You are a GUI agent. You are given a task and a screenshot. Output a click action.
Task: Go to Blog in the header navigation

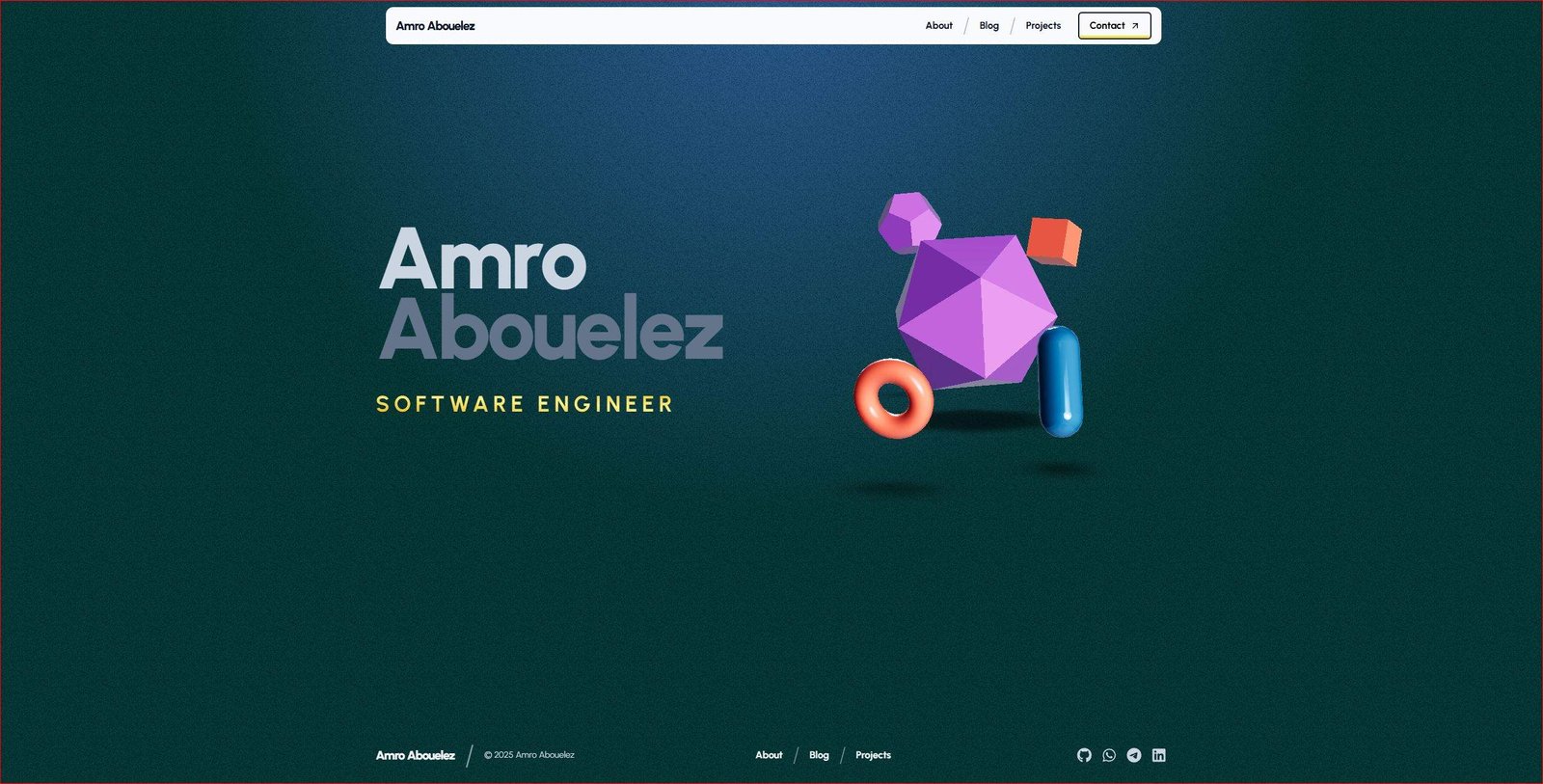[988, 26]
